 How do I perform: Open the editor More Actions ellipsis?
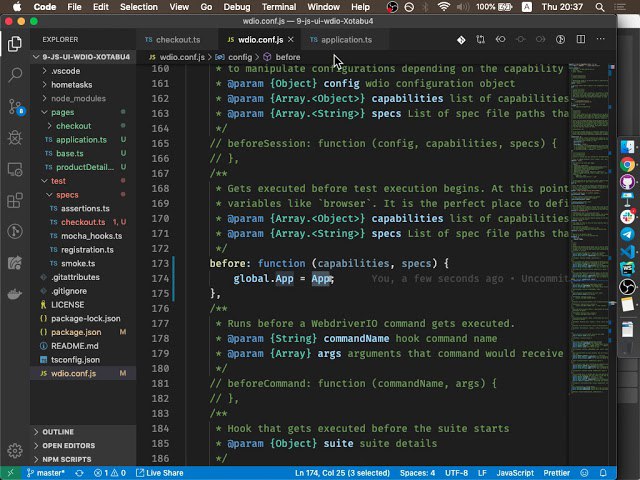point(599,40)
